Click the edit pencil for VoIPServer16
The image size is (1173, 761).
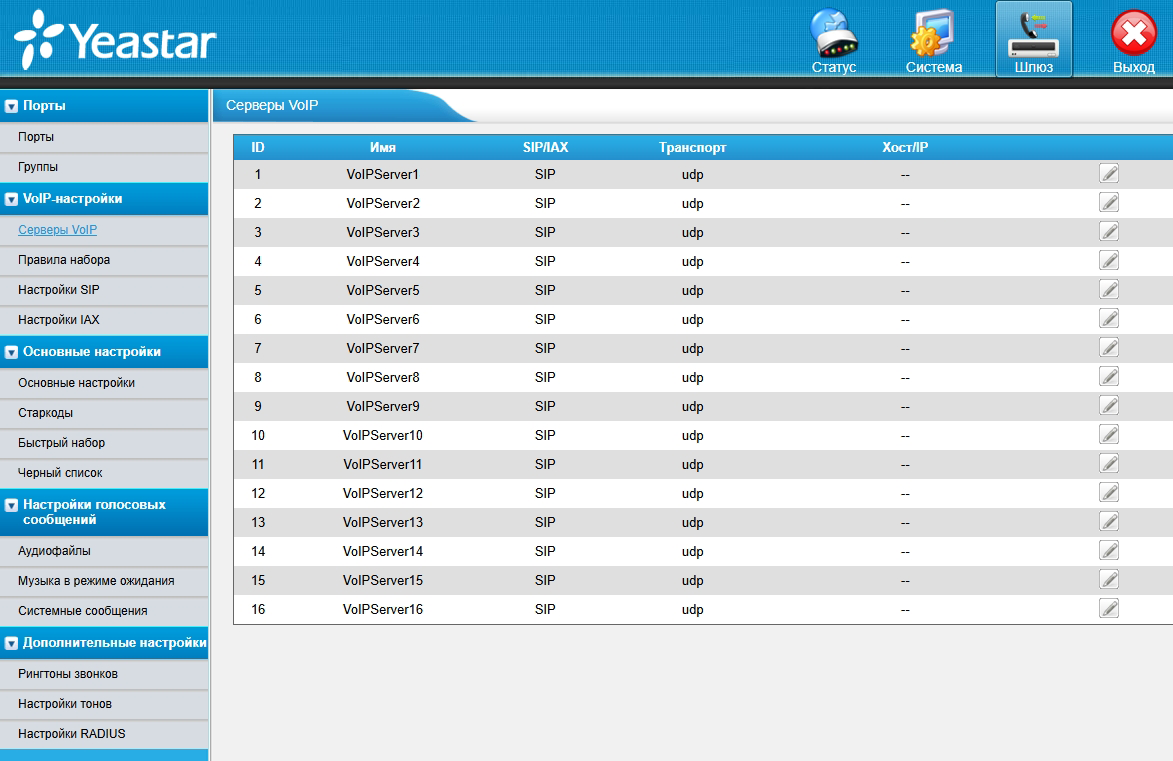1108,609
